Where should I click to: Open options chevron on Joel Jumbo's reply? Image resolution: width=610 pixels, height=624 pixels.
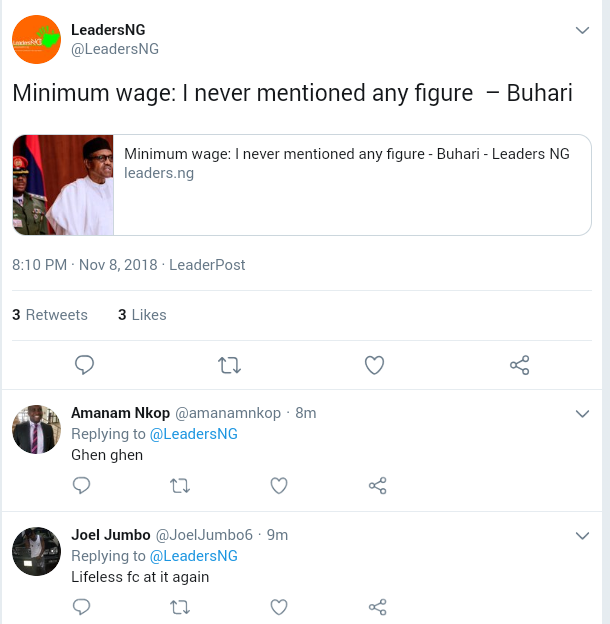pyautogui.click(x=583, y=536)
